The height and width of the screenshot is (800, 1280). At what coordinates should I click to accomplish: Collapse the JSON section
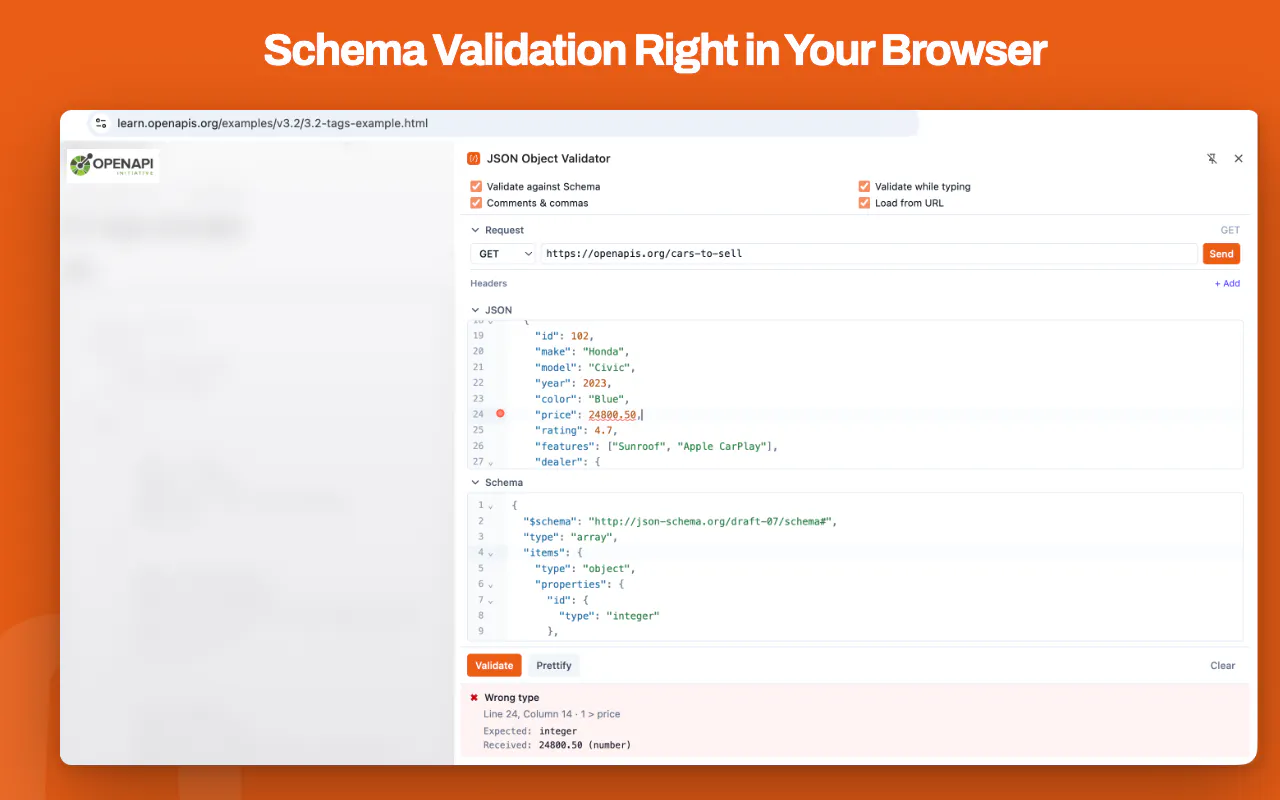(x=475, y=310)
